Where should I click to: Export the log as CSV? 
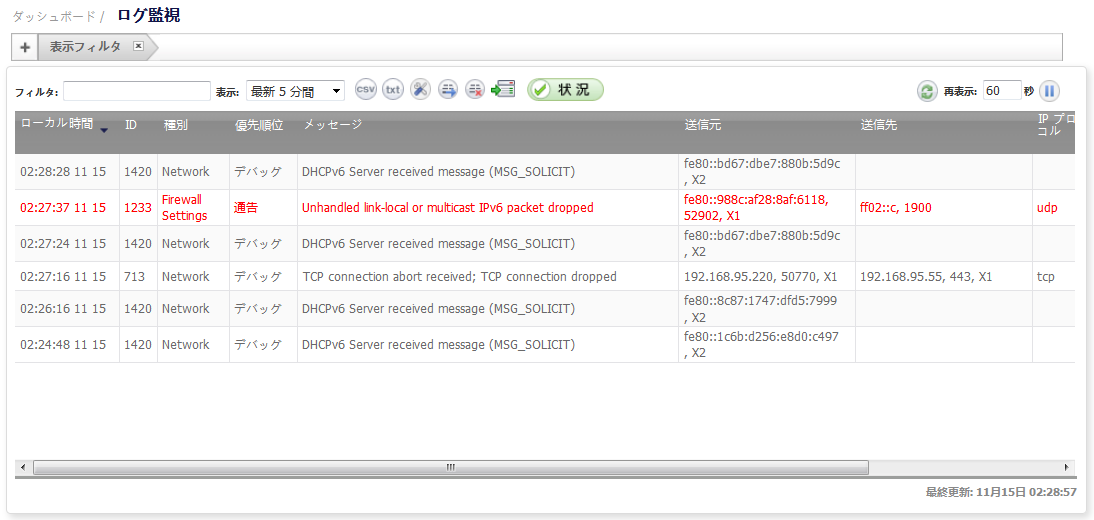[366, 90]
